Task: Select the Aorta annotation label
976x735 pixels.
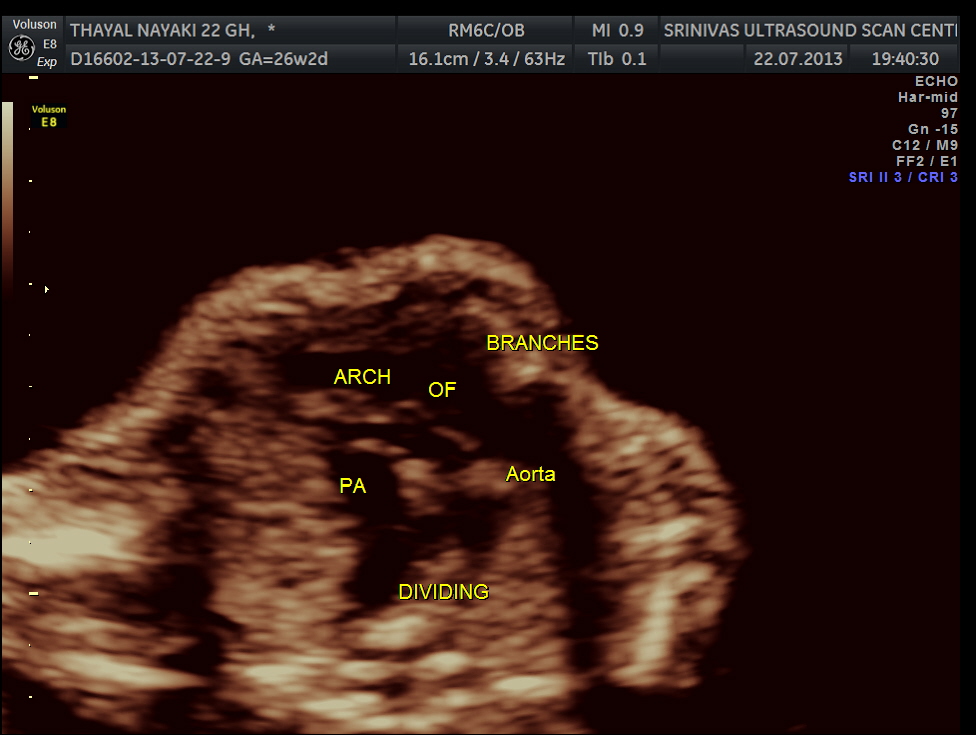Action: click(x=530, y=474)
